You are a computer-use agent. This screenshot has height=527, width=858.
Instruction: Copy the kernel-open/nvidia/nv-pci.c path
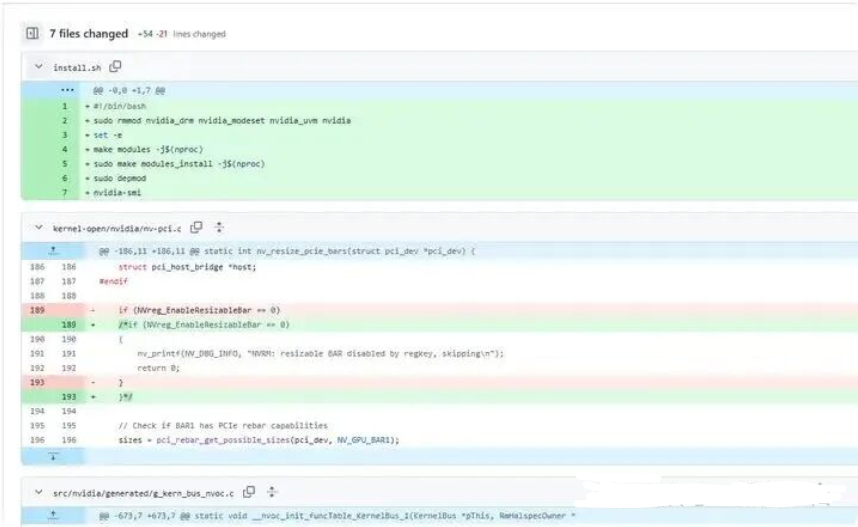(x=196, y=228)
